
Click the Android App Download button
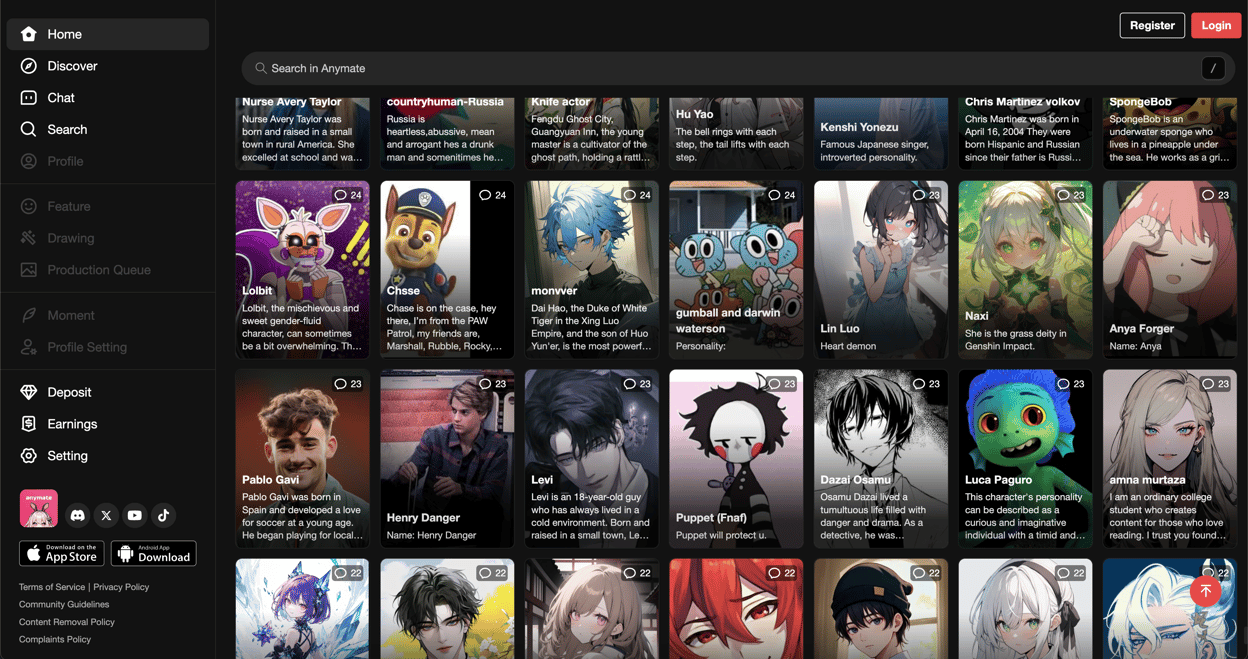tap(153, 554)
